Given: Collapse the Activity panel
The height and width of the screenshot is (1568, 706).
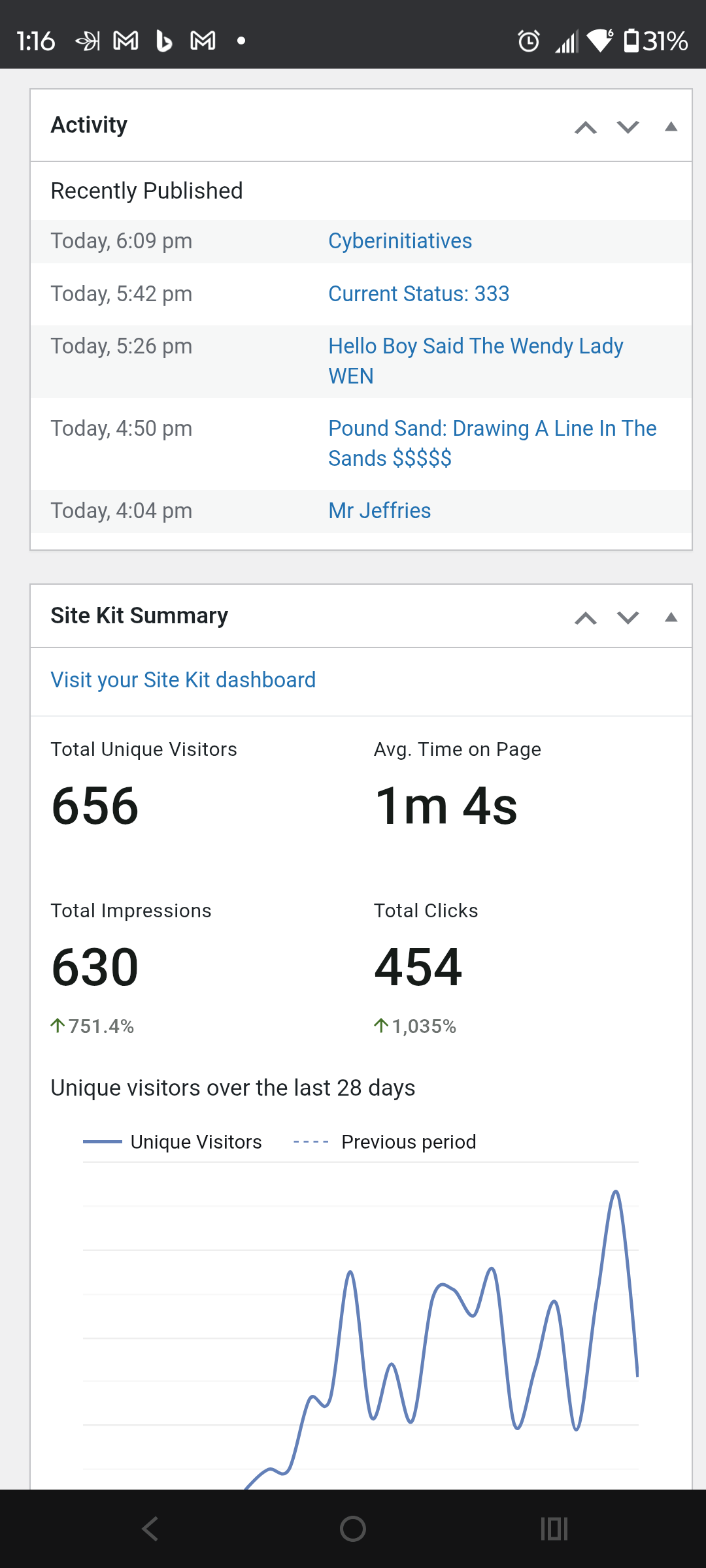Looking at the screenshot, I should (671, 127).
